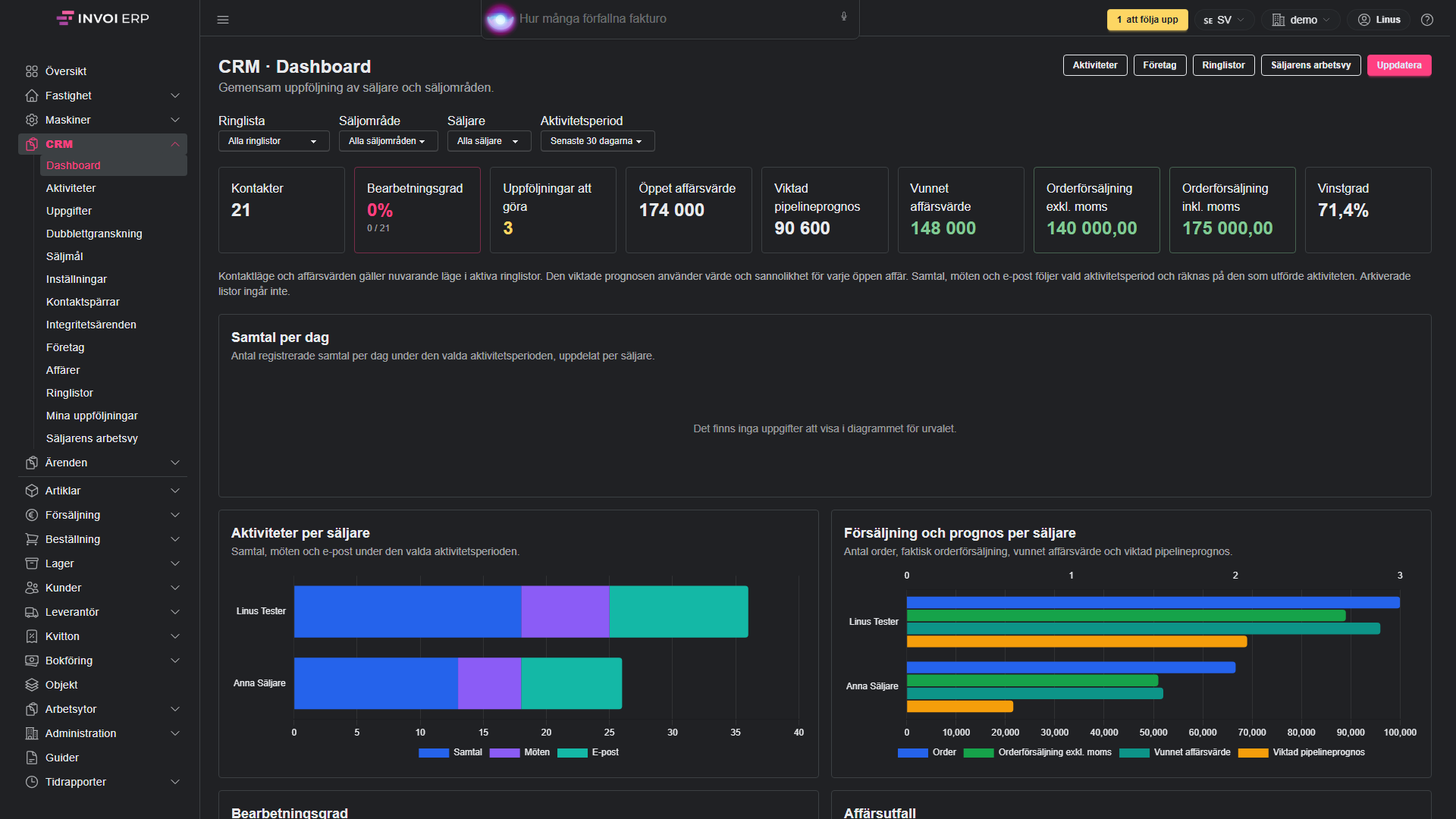The width and height of the screenshot is (1456, 819).
Task: Toggle Möten series in activity chart legend
Action: tap(520, 752)
